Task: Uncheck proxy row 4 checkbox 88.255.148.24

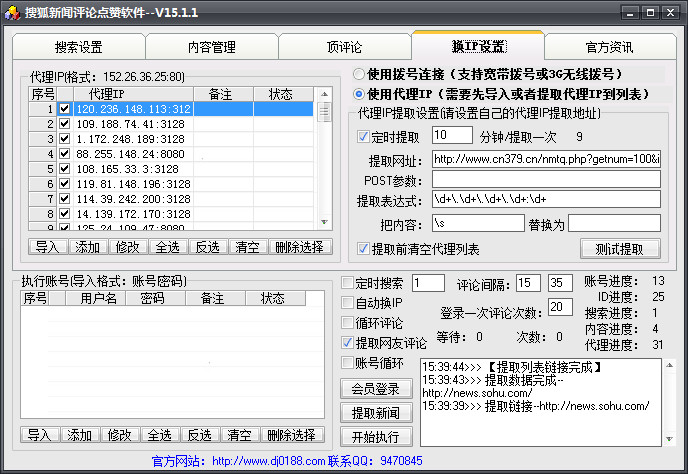Action: tap(64, 154)
